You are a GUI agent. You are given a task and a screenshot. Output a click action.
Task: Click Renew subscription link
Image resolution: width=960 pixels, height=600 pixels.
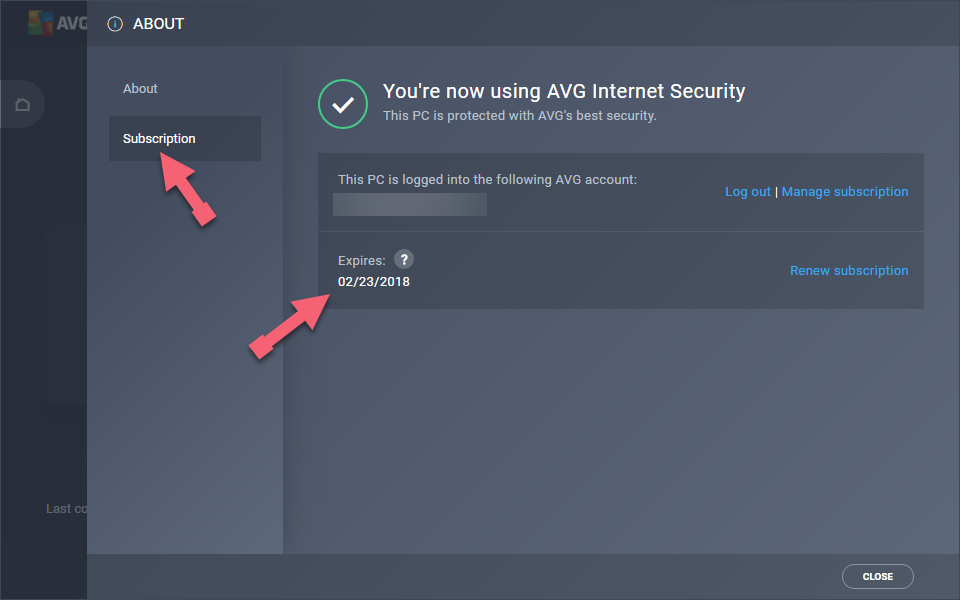tap(849, 271)
